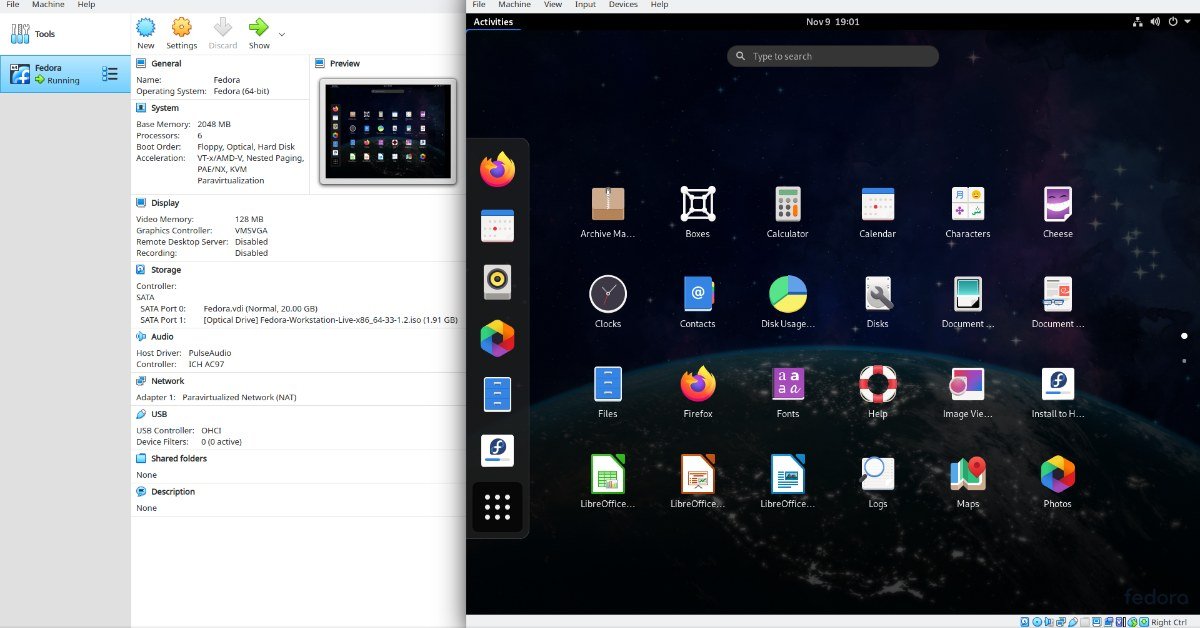Open the Display section header
Screen dimensions: 1200x628
point(165,203)
